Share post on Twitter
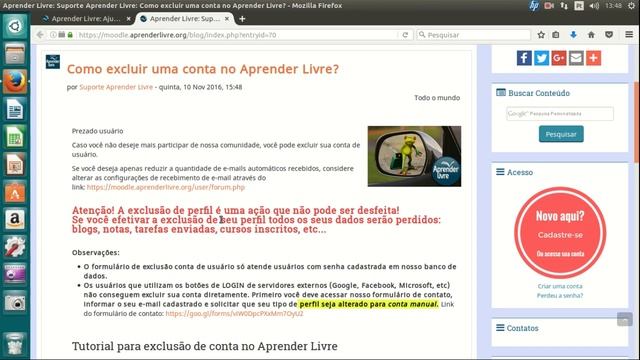 [x=542, y=58]
